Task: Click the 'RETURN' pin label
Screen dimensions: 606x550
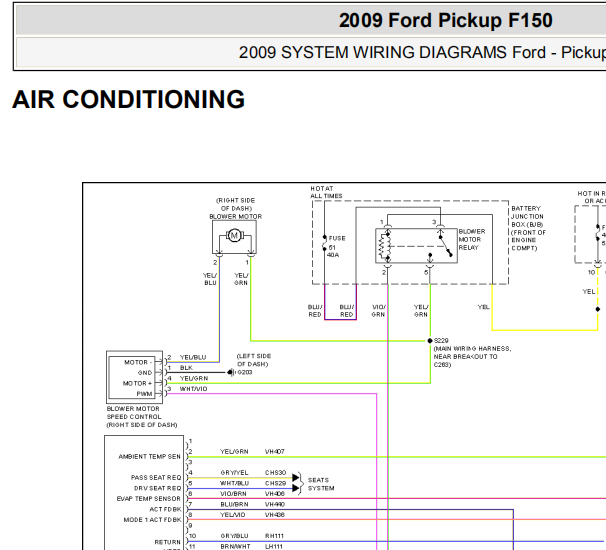Action: click(167, 542)
